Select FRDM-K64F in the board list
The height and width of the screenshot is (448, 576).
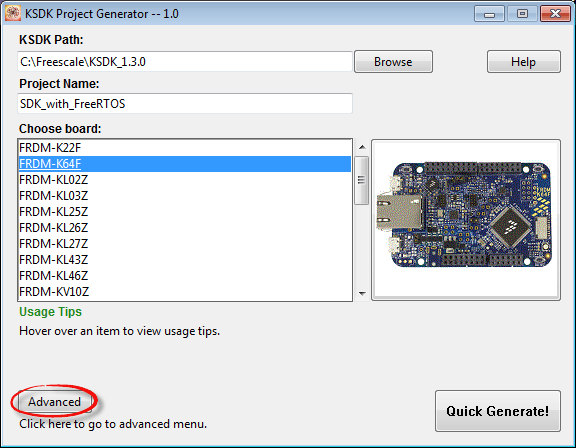pyautogui.click(x=185, y=164)
